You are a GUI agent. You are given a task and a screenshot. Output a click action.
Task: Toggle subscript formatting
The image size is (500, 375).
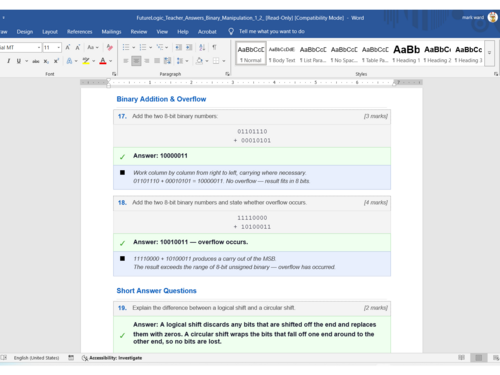46,61
